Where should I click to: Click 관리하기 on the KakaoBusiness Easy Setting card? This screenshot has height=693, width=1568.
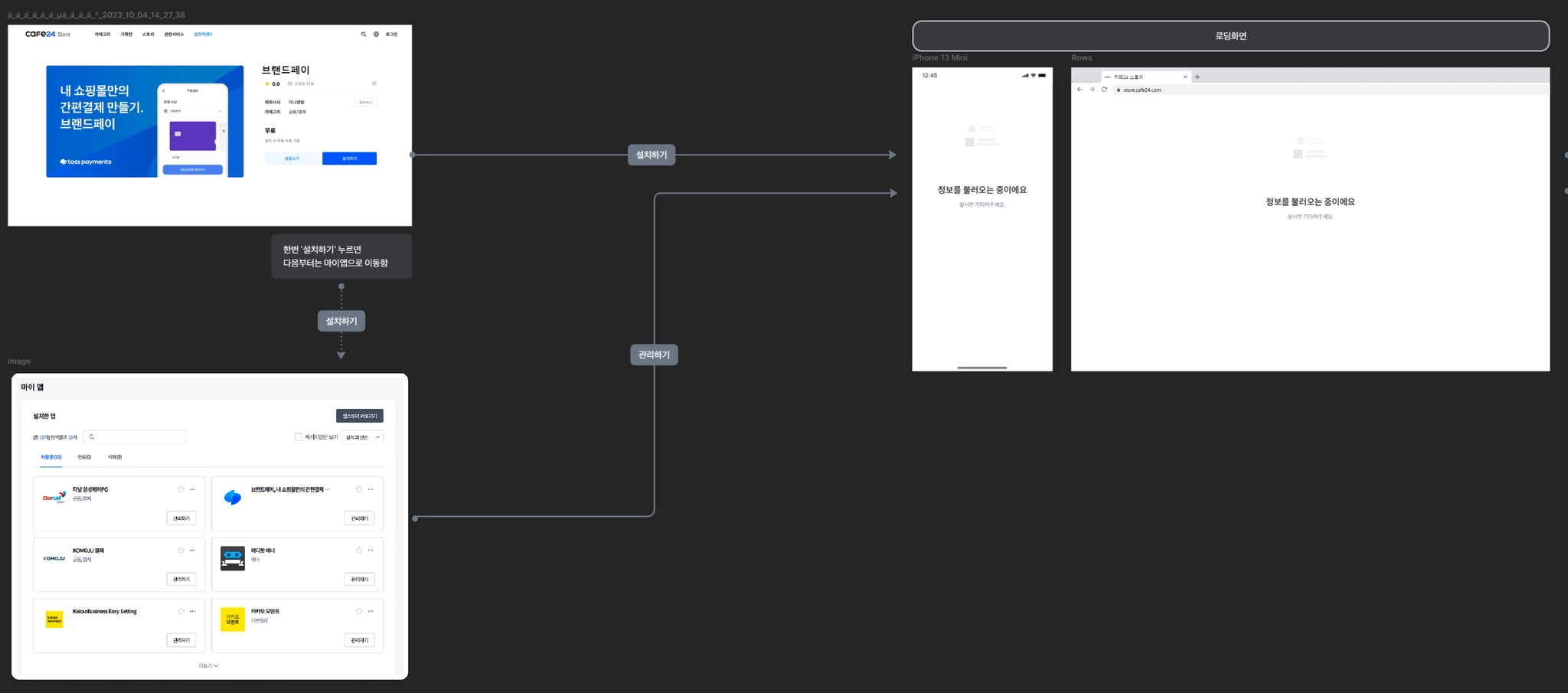pyautogui.click(x=181, y=640)
